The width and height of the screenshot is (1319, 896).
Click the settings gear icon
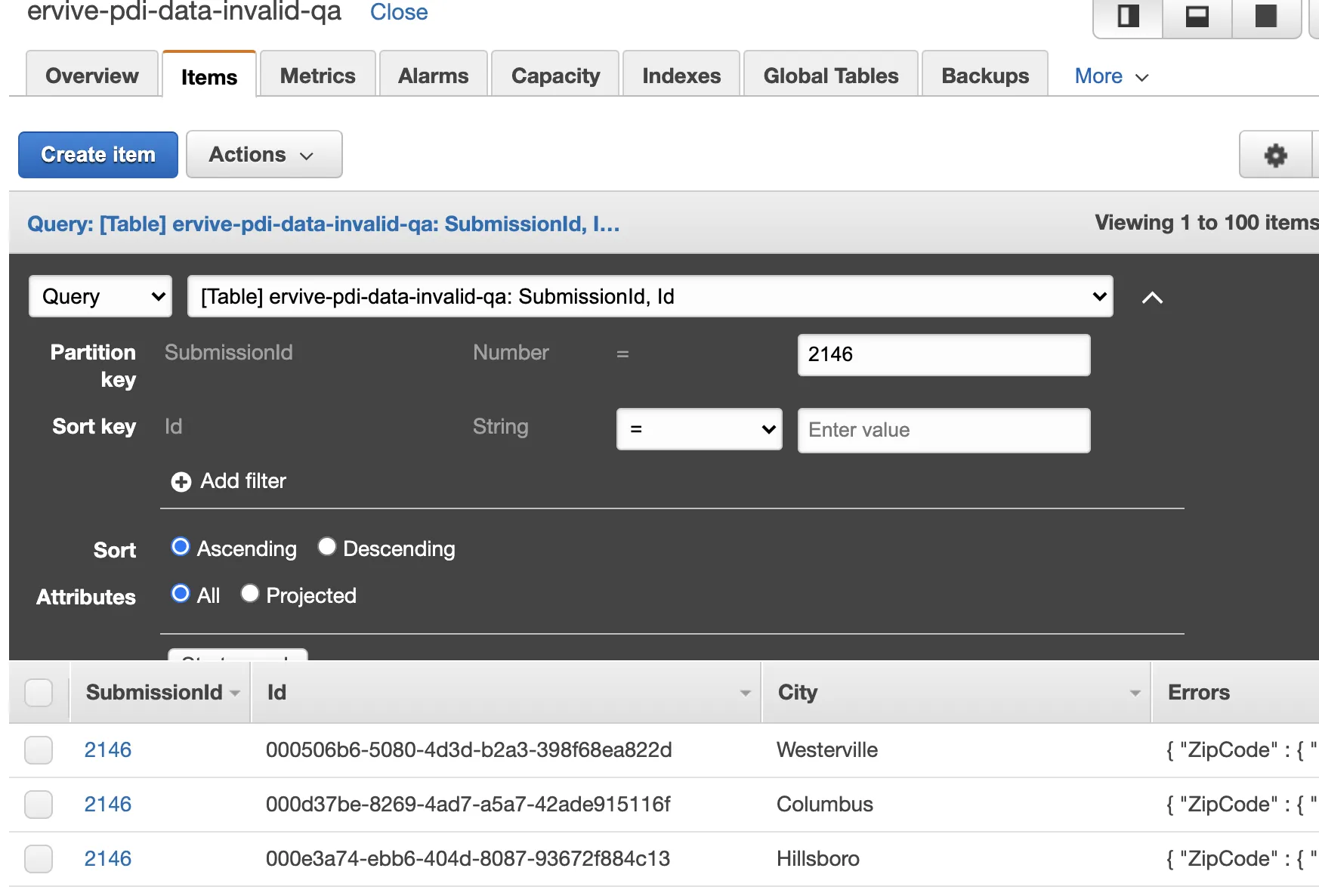point(1275,155)
